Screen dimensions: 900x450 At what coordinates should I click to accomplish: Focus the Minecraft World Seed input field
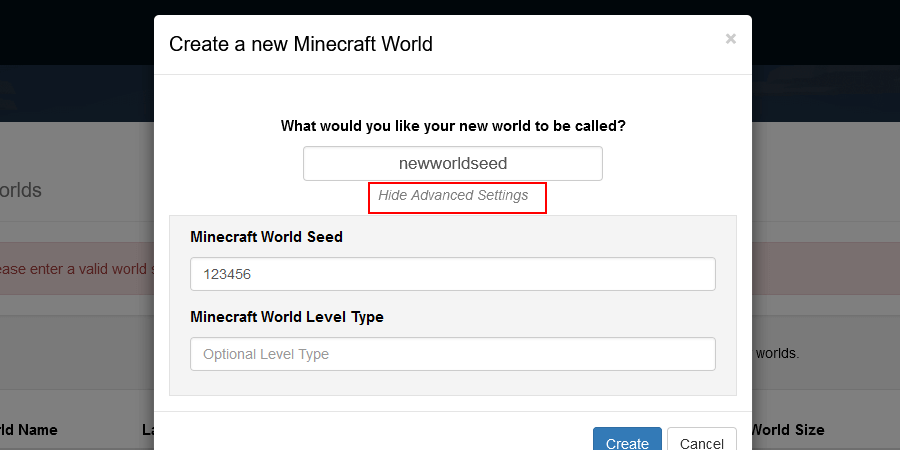pos(453,274)
